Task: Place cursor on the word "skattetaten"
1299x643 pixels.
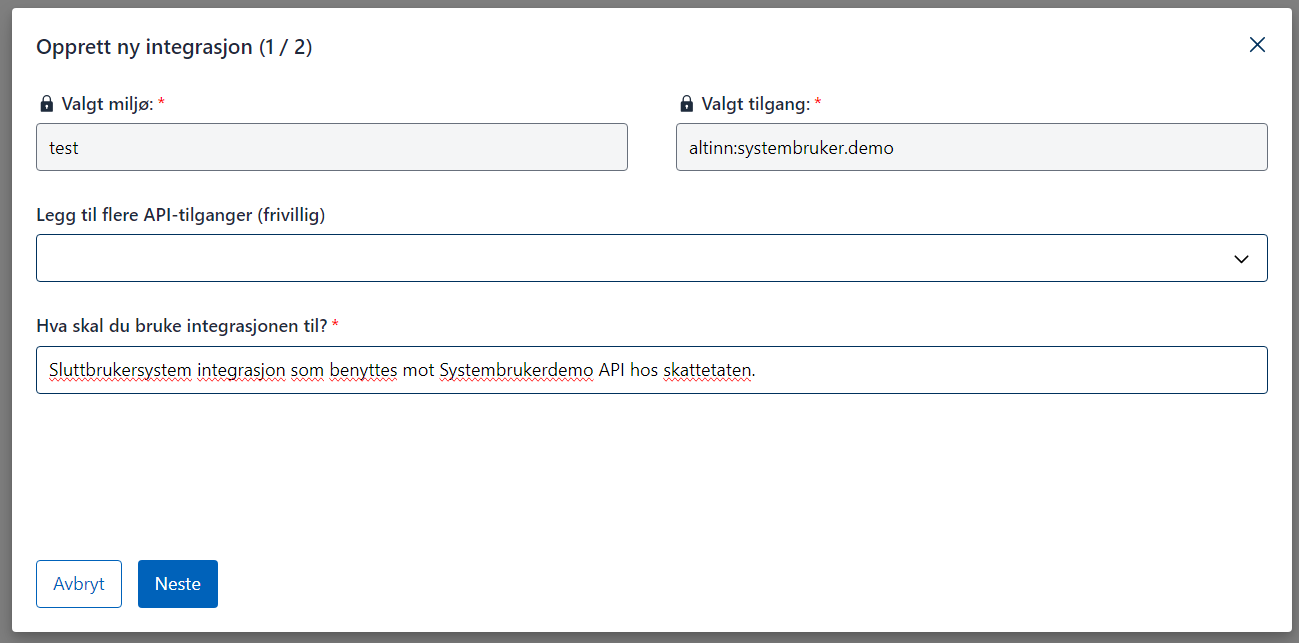Action: (x=707, y=370)
